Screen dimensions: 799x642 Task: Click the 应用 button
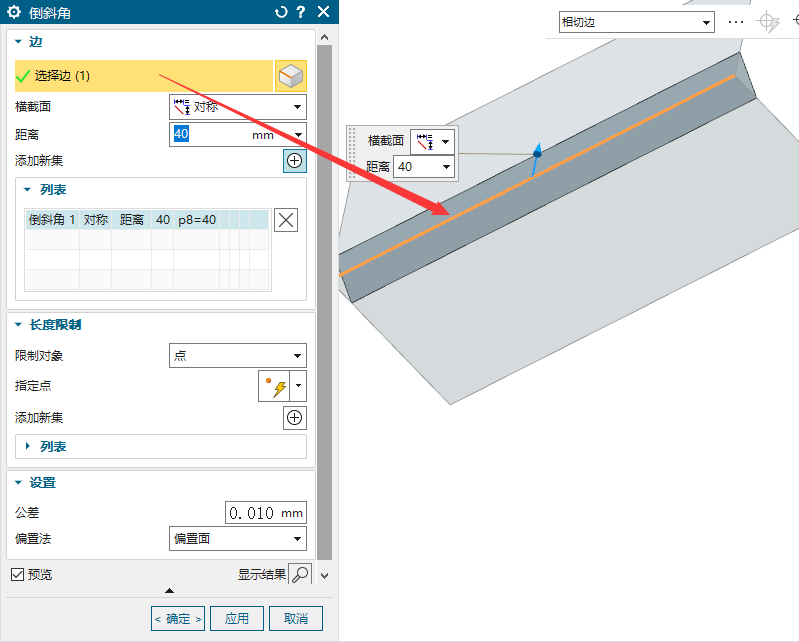click(237, 618)
